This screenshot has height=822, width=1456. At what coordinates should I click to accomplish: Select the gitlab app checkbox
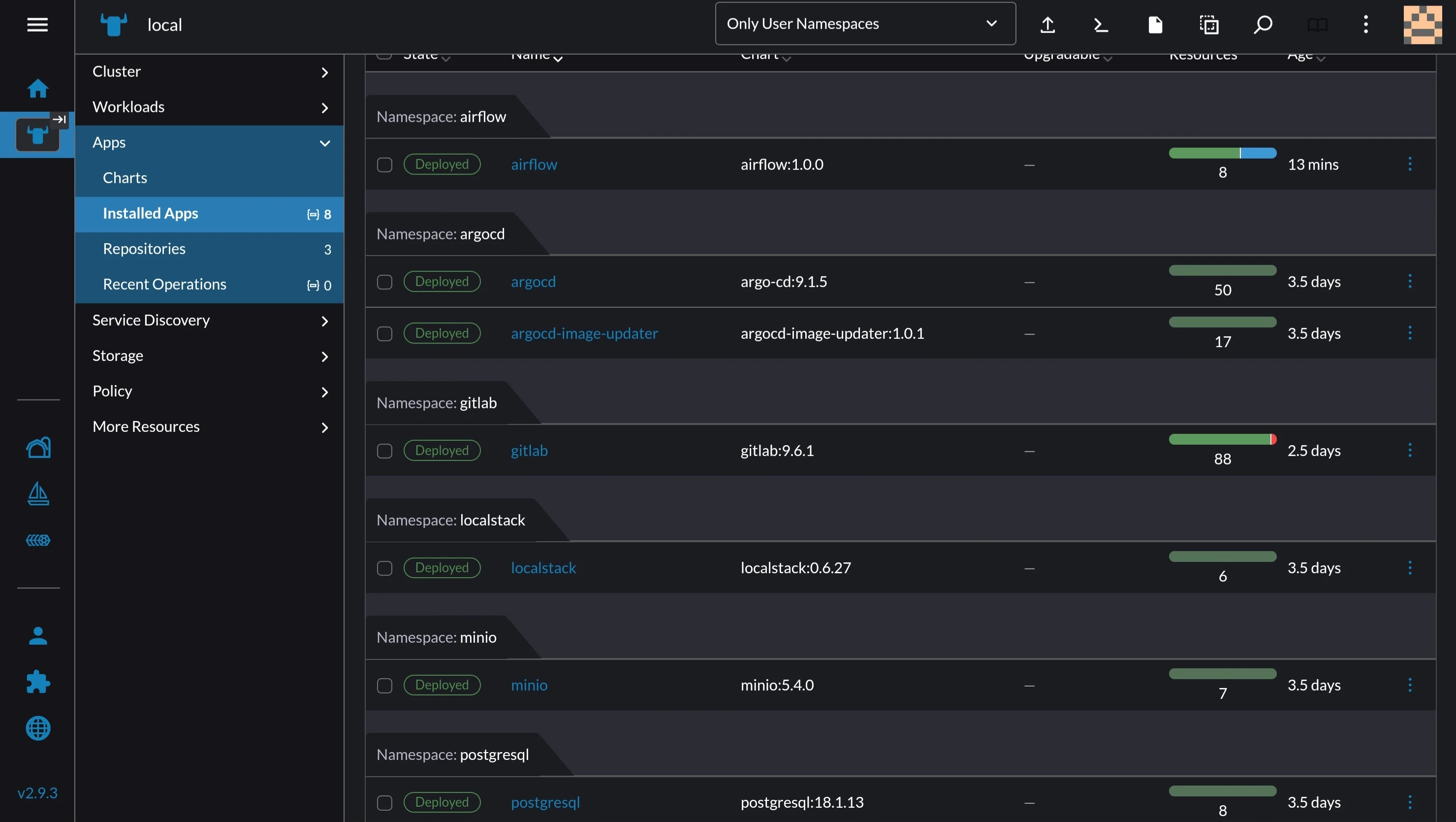(384, 451)
